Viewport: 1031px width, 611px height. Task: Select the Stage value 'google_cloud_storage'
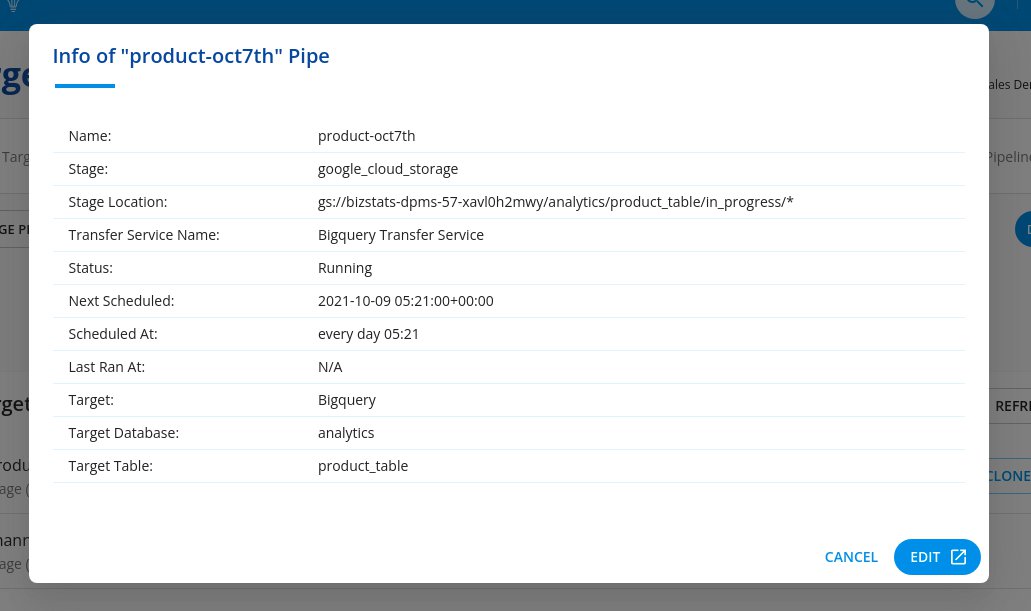point(388,169)
